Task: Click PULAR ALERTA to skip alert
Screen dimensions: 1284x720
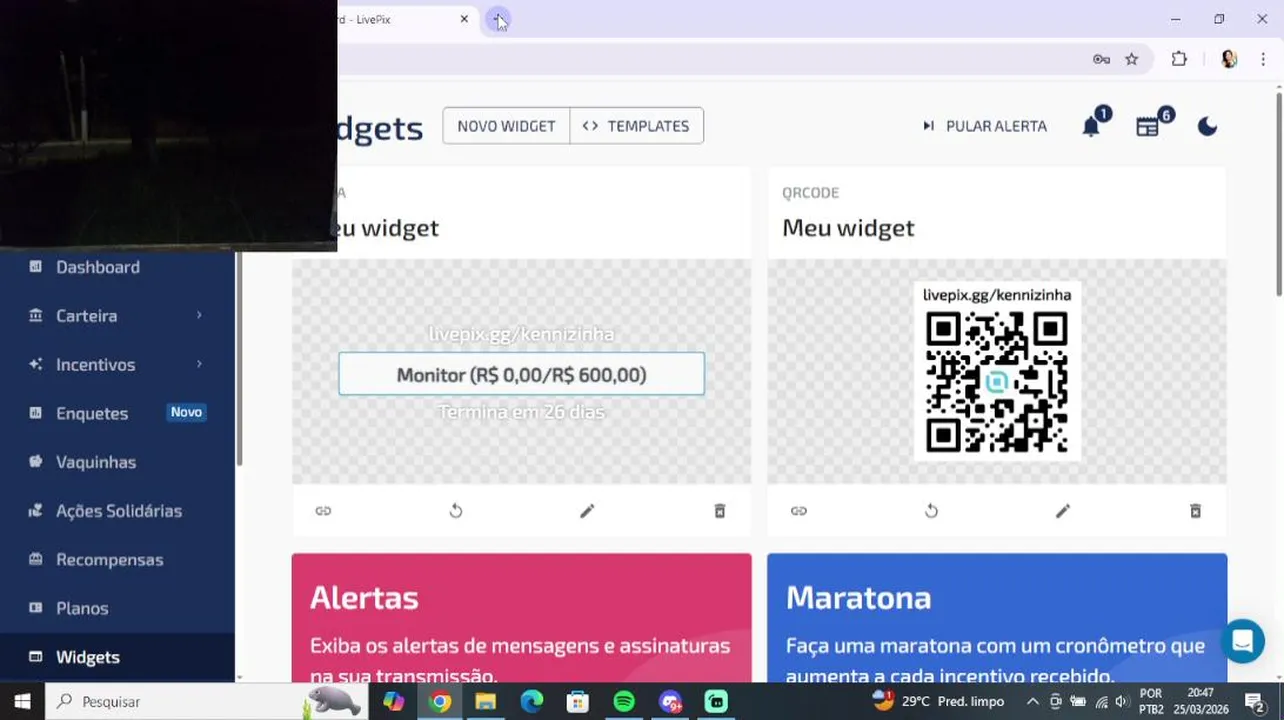Action: coord(985,126)
